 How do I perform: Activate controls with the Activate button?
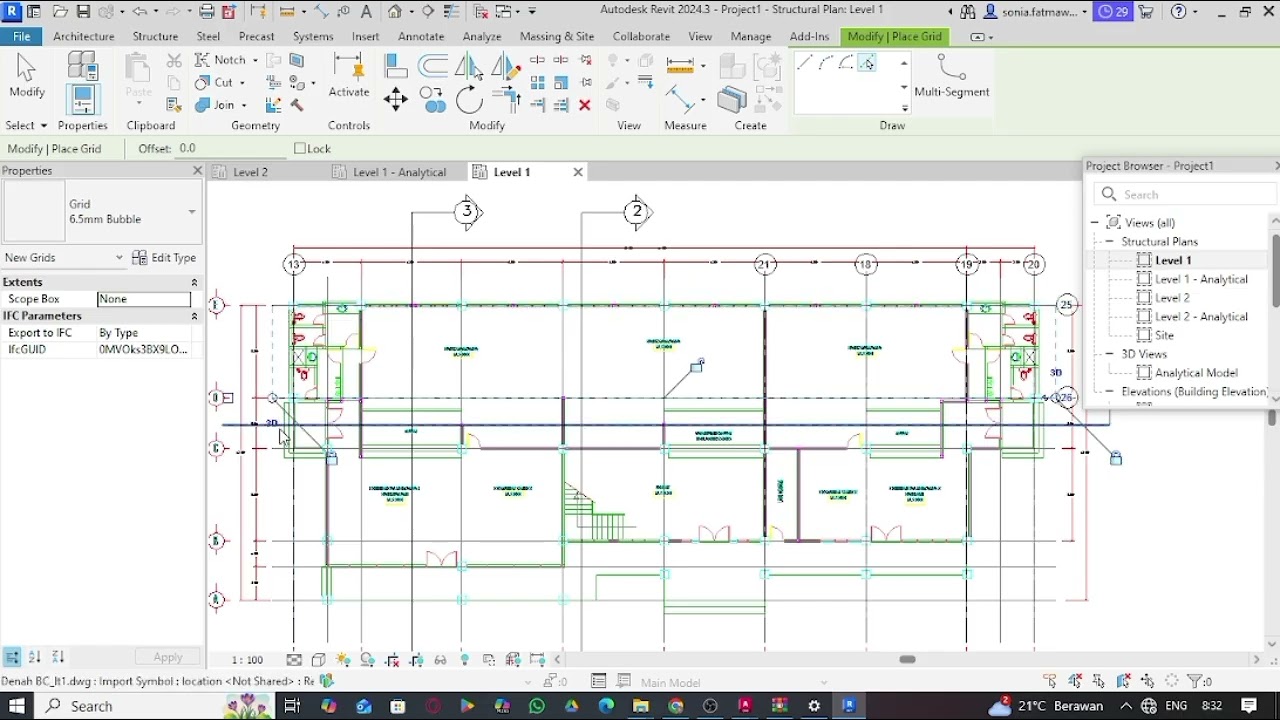tap(349, 77)
